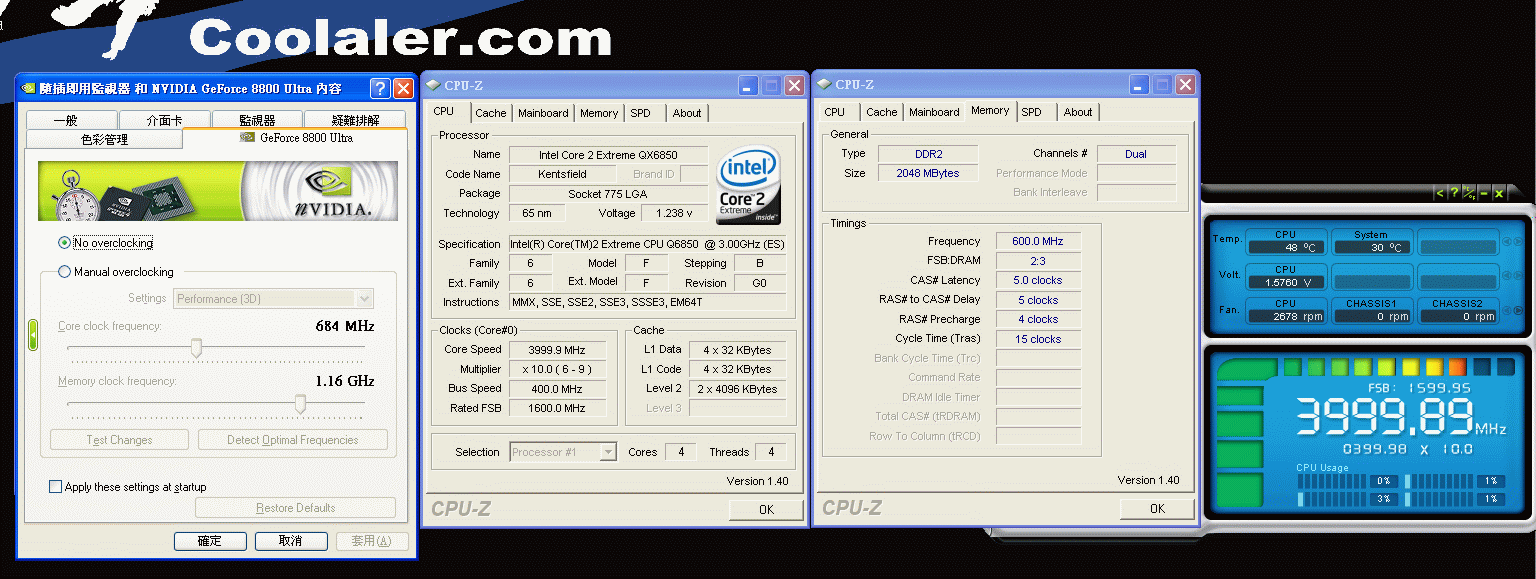Click next arrow on the Temp row

[x=1518, y=241]
